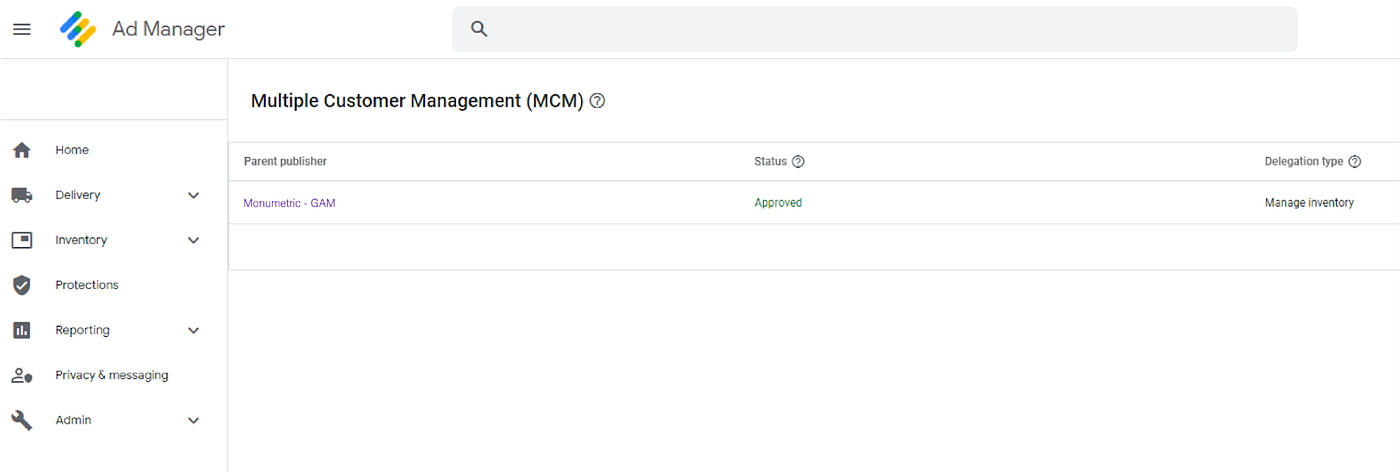Click the Ad Manager logo
The height and width of the screenshot is (472, 1400).
[78, 29]
